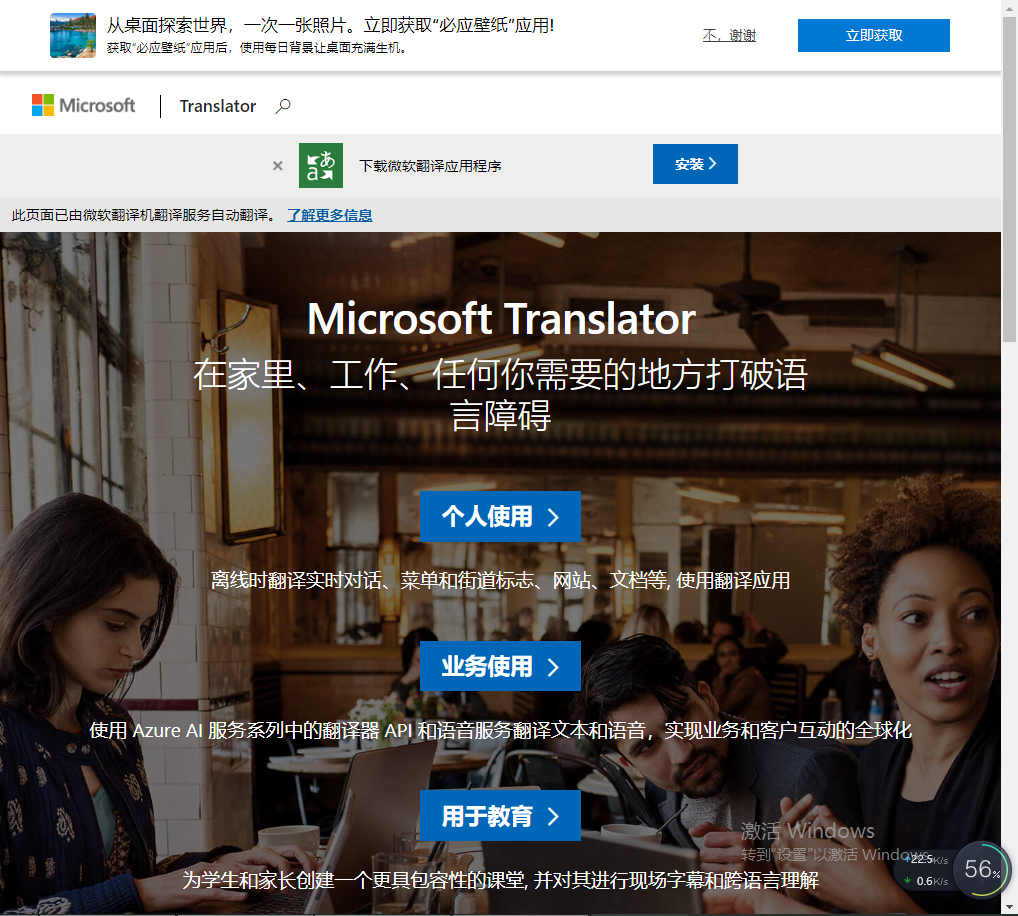Click the 安装 button
The width and height of the screenshot is (1018, 916).
pos(695,164)
